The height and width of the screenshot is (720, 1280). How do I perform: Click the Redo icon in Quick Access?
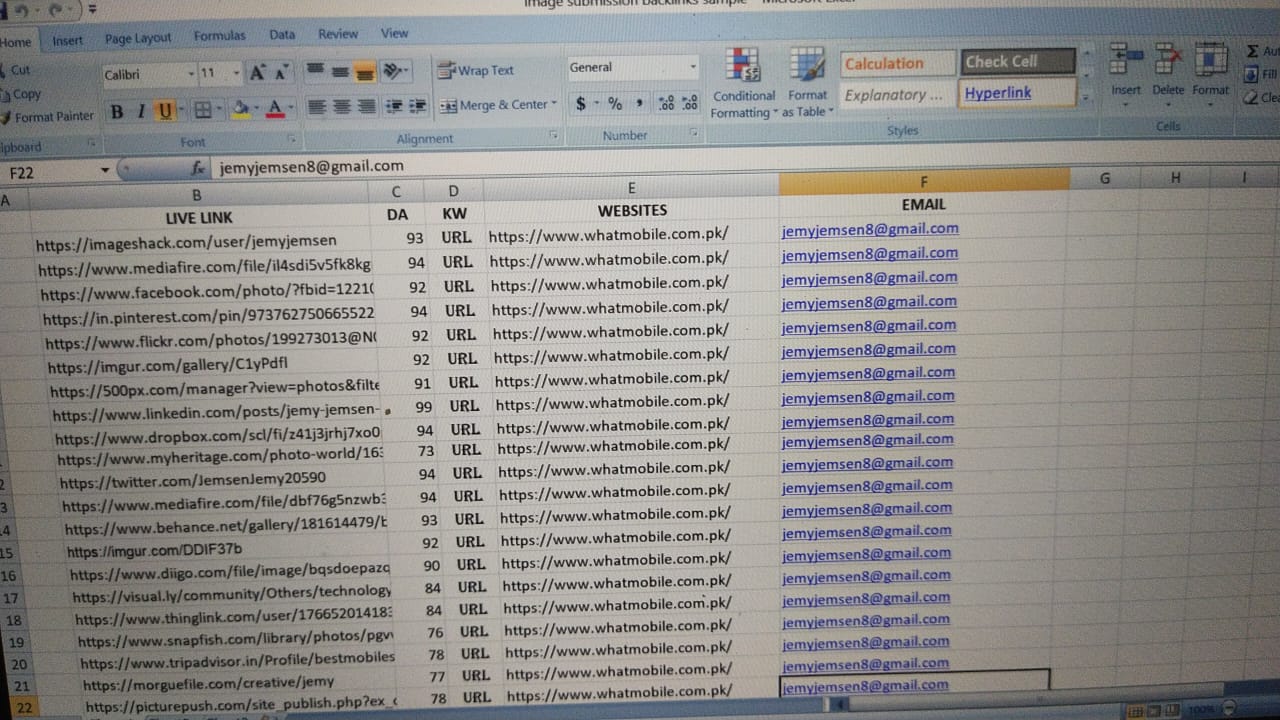point(56,11)
